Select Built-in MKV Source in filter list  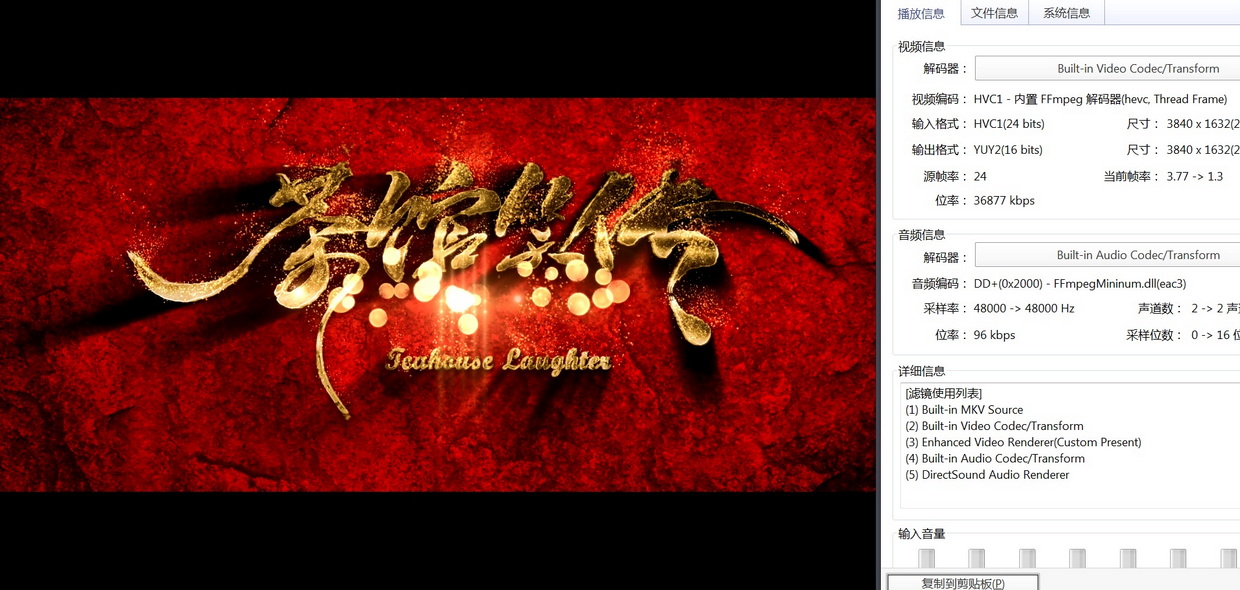pos(964,410)
